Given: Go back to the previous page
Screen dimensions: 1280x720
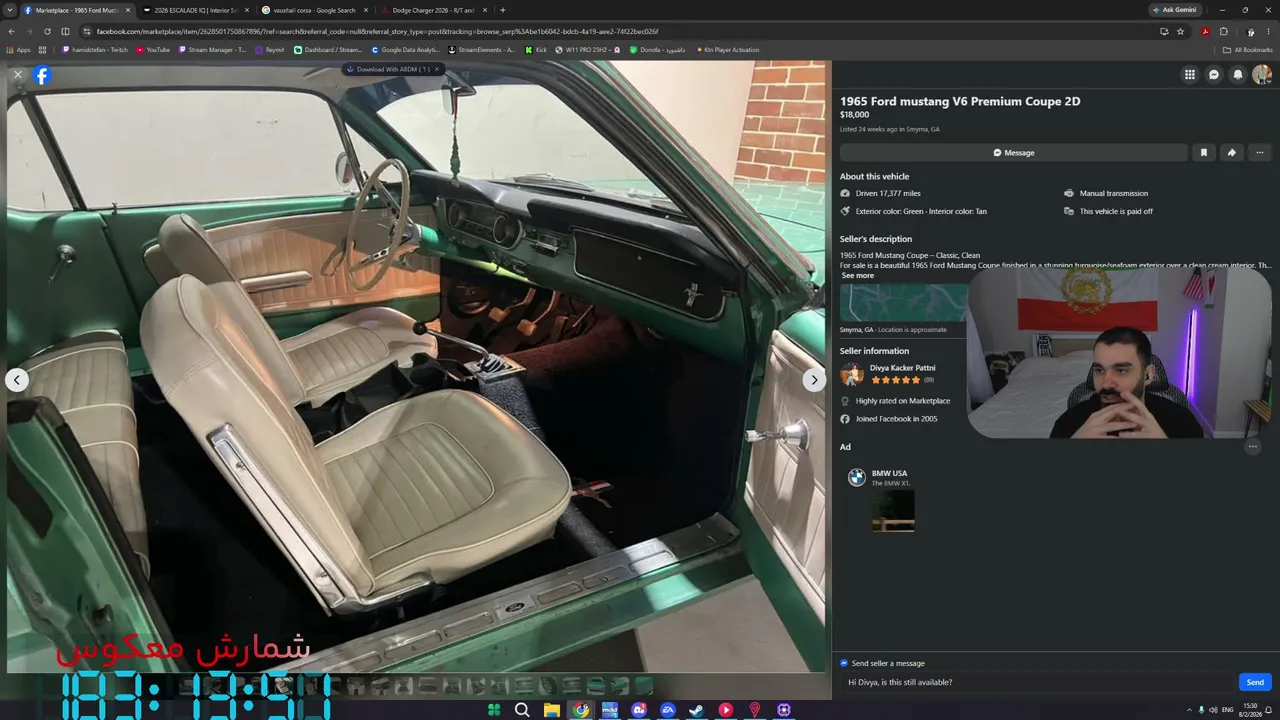Looking at the screenshot, I should click(x=12, y=31).
